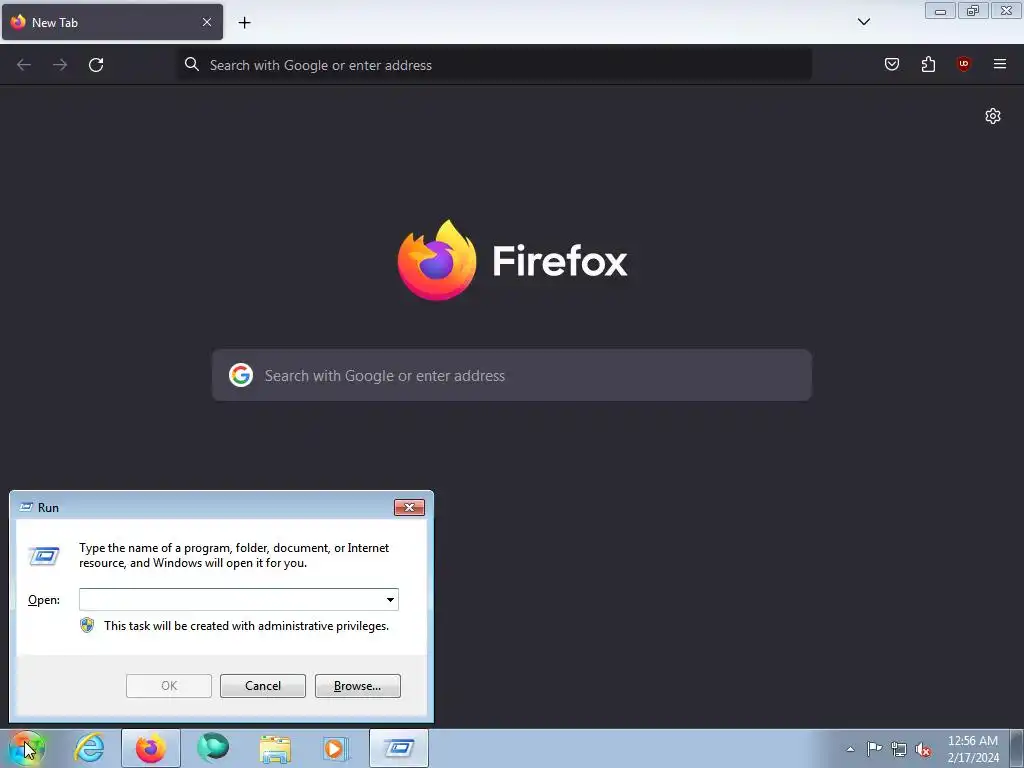
Task: Open the network tray icon
Action: (899, 749)
